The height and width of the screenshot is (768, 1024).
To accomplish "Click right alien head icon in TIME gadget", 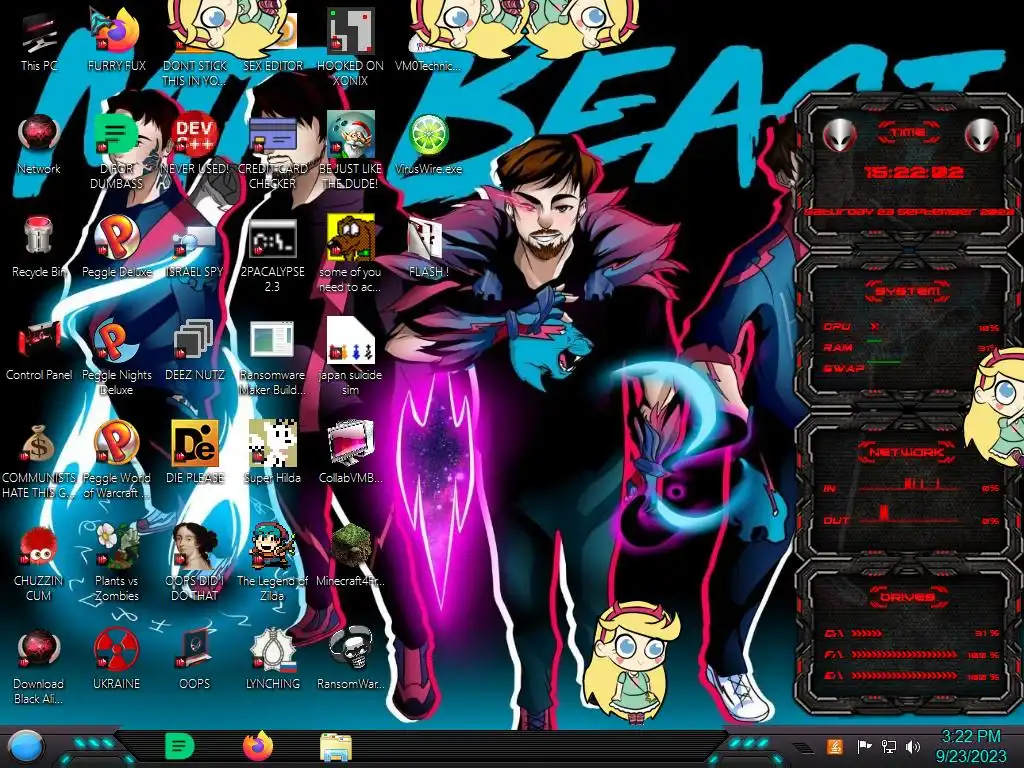I will click(x=982, y=136).
